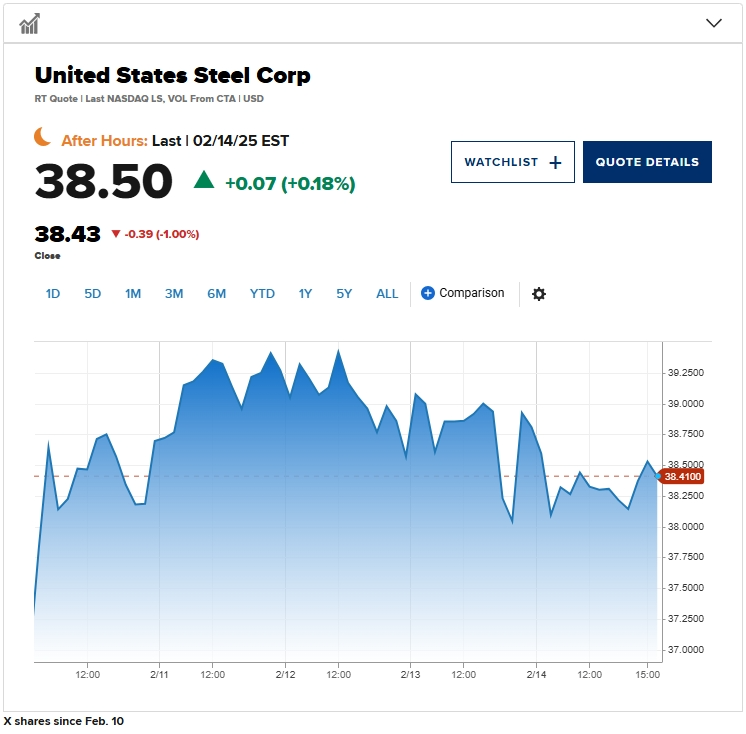
Task: Show ALL time range
Action: (387, 294)
